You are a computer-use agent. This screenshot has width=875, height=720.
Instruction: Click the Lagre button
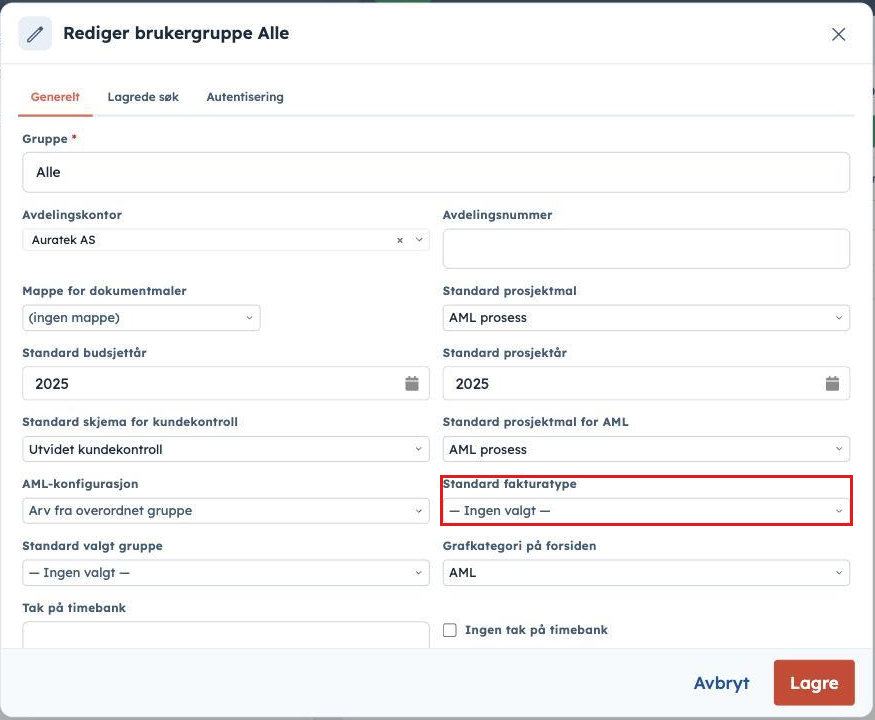[x=814, y=683]
